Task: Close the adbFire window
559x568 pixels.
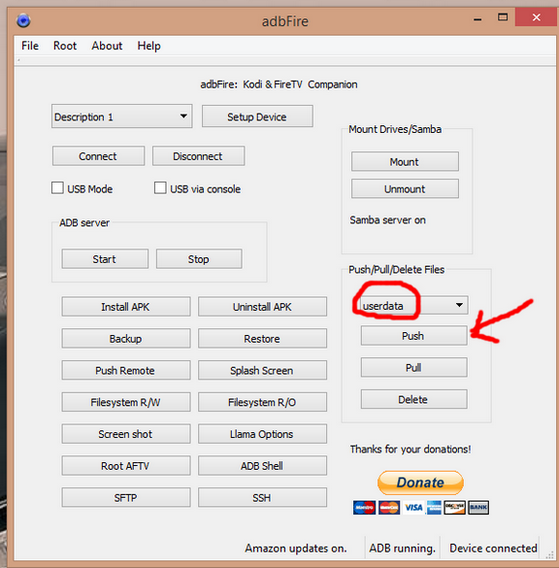Action: click(536, 17)
